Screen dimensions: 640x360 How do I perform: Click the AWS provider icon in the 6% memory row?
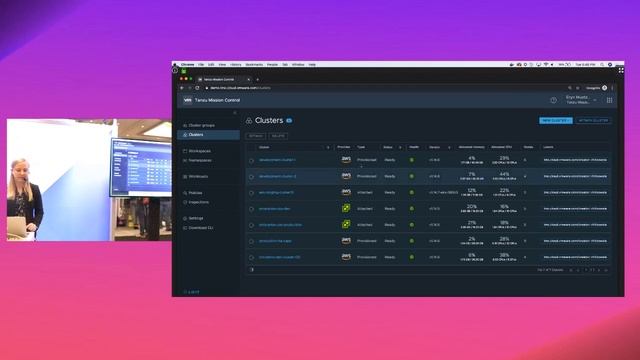(346, 257)
